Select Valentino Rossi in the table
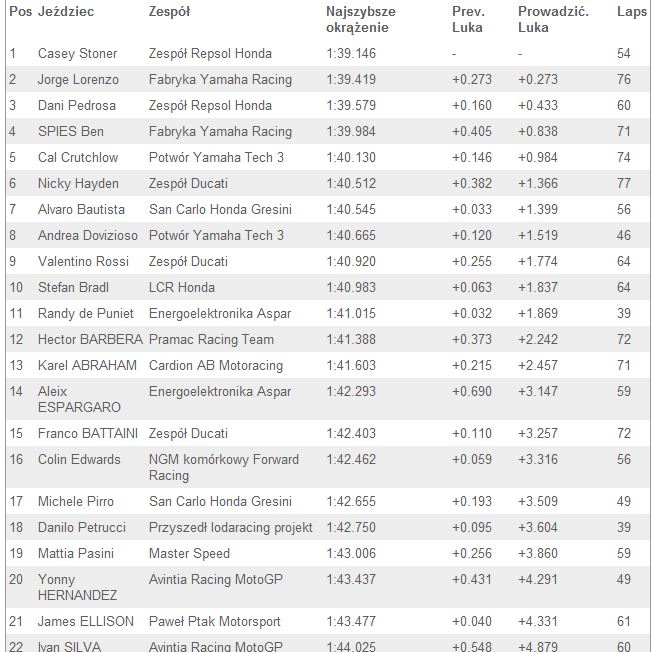 point(83,262)
